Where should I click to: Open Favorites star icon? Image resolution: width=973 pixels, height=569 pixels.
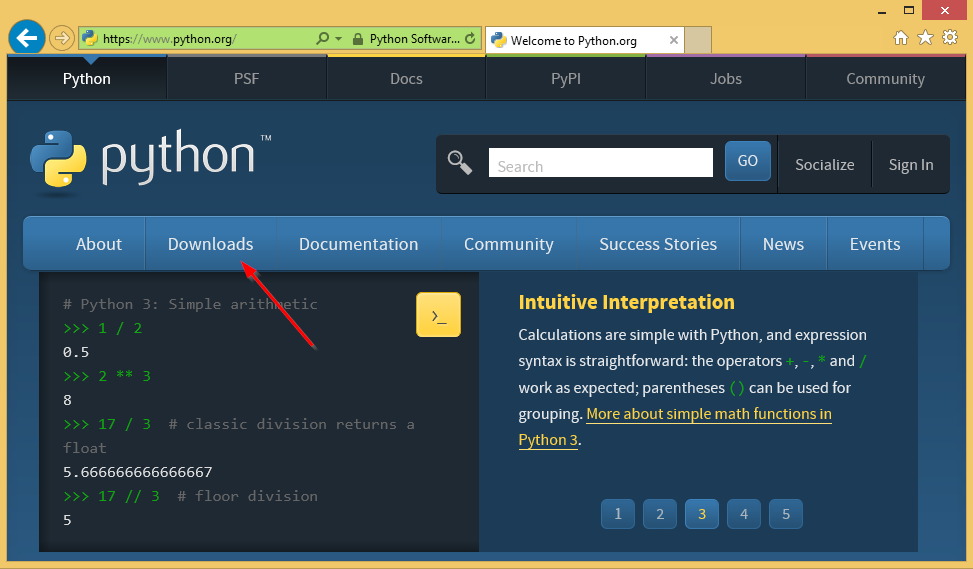(925, 38)
